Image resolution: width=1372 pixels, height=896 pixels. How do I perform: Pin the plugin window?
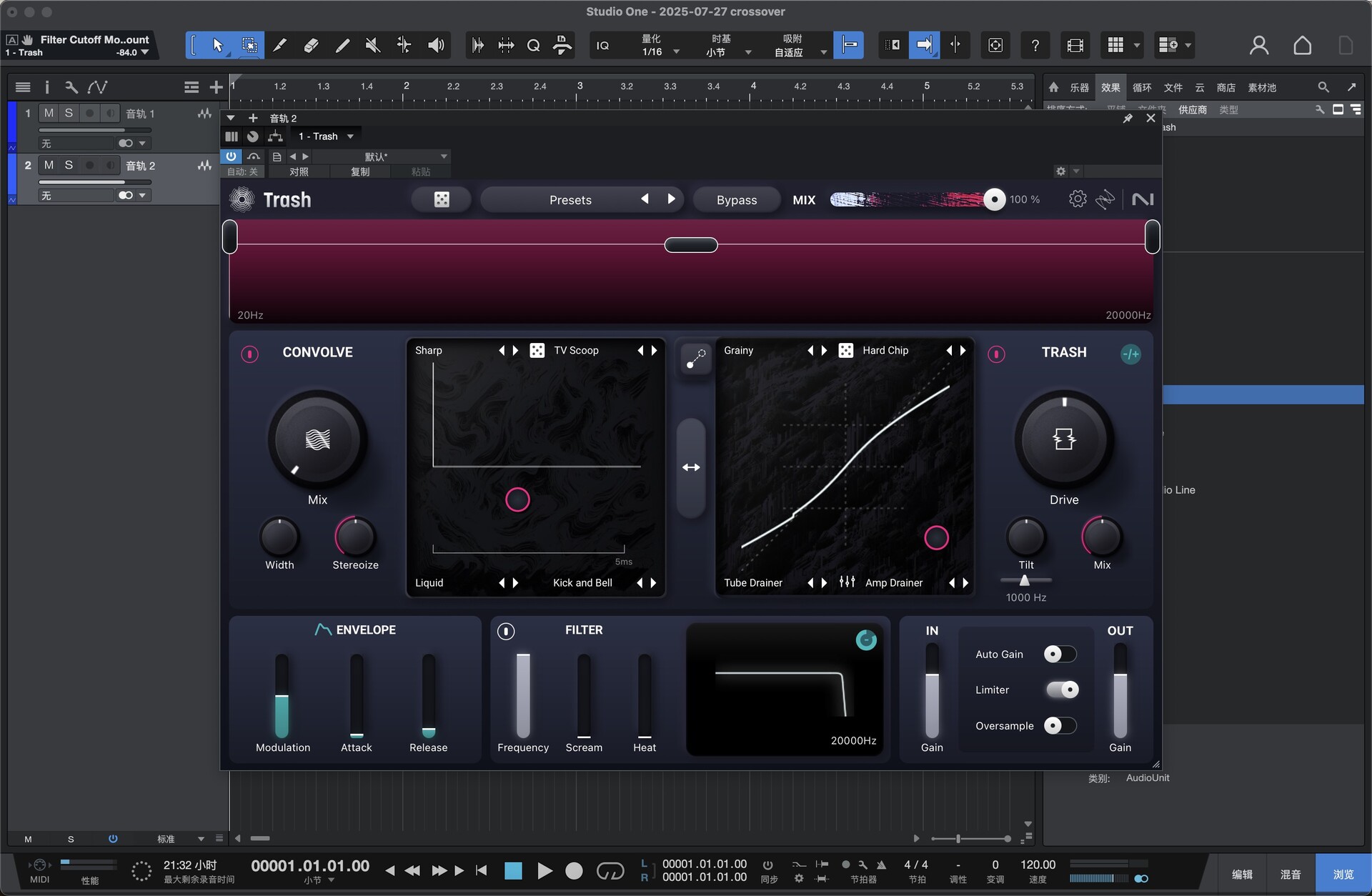point(1128,119)
